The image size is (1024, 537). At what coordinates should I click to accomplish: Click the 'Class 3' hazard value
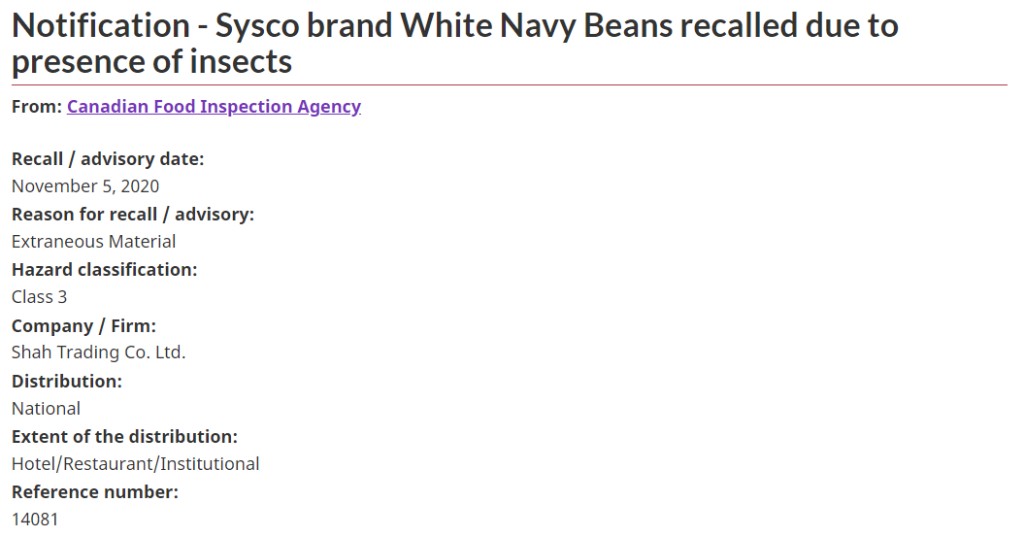(39, 297)
